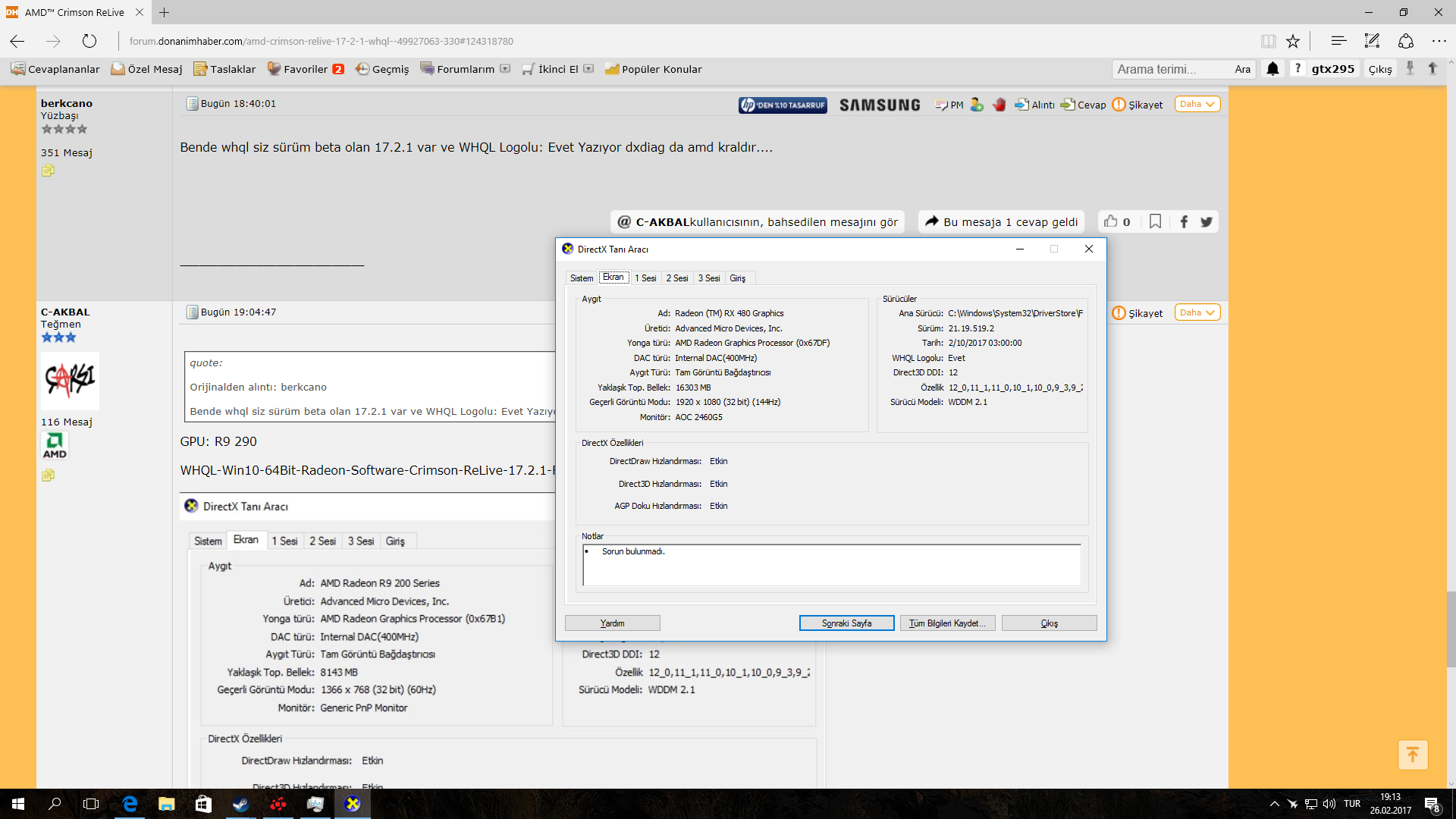Open the 3 Sesi tab in DirectX dialog

[x=709, y=278]
